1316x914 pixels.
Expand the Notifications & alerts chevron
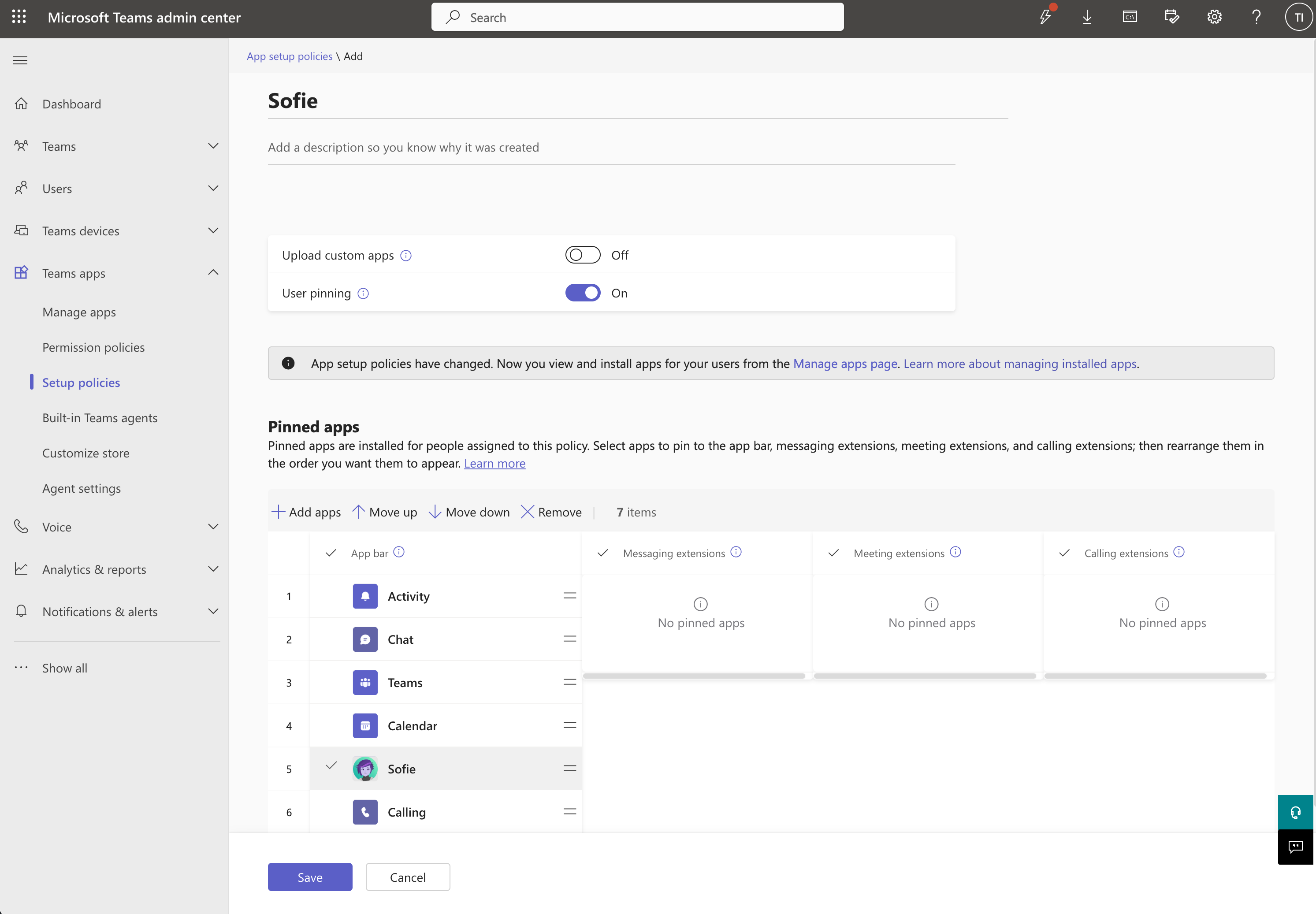pyautogui.click(x=213, y=612)
